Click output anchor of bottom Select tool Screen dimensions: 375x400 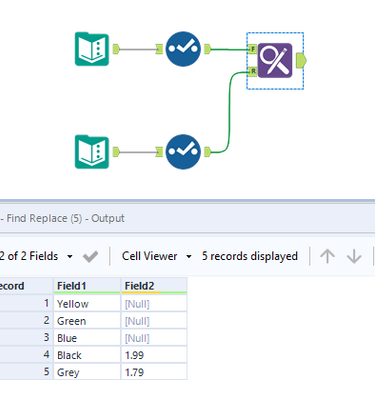(x=207, y=152)
